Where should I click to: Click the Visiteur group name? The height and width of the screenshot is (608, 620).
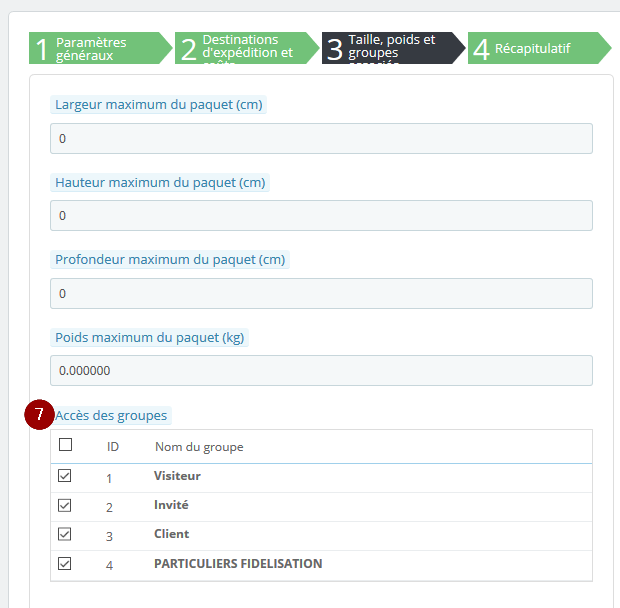click(177, 476)
